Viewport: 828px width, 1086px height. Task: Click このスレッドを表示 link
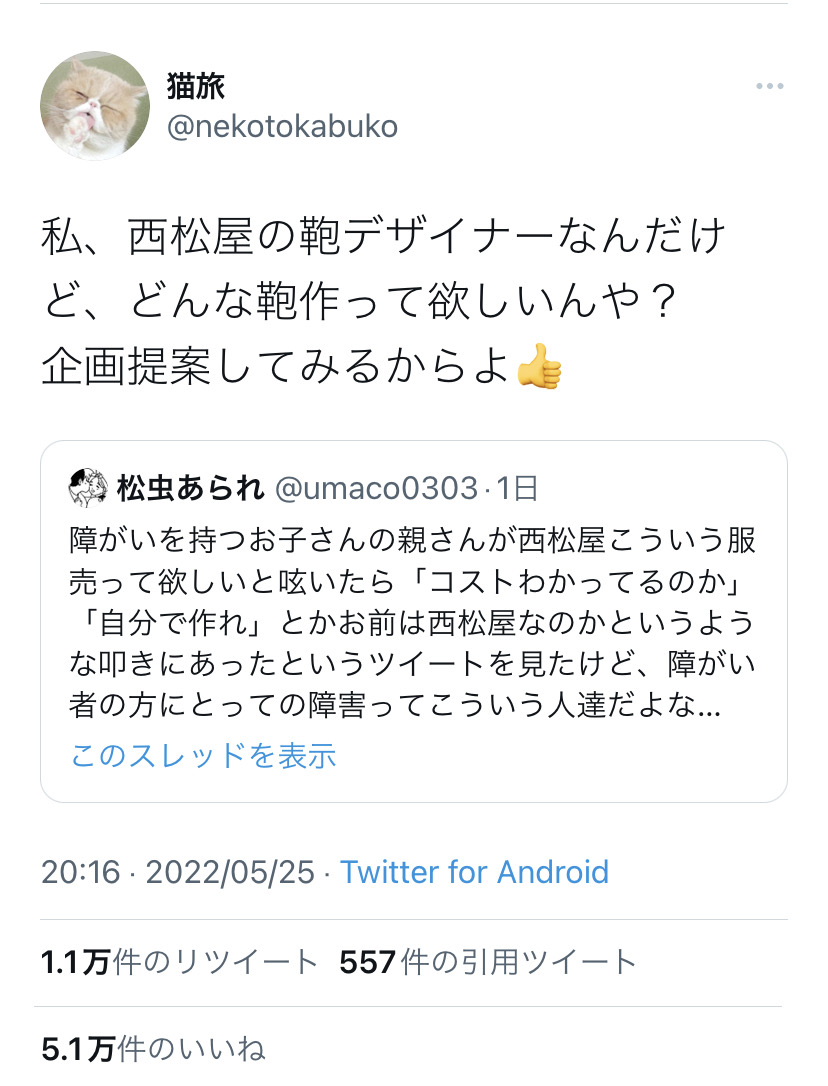pyautogui.click(x=203, y=755)
